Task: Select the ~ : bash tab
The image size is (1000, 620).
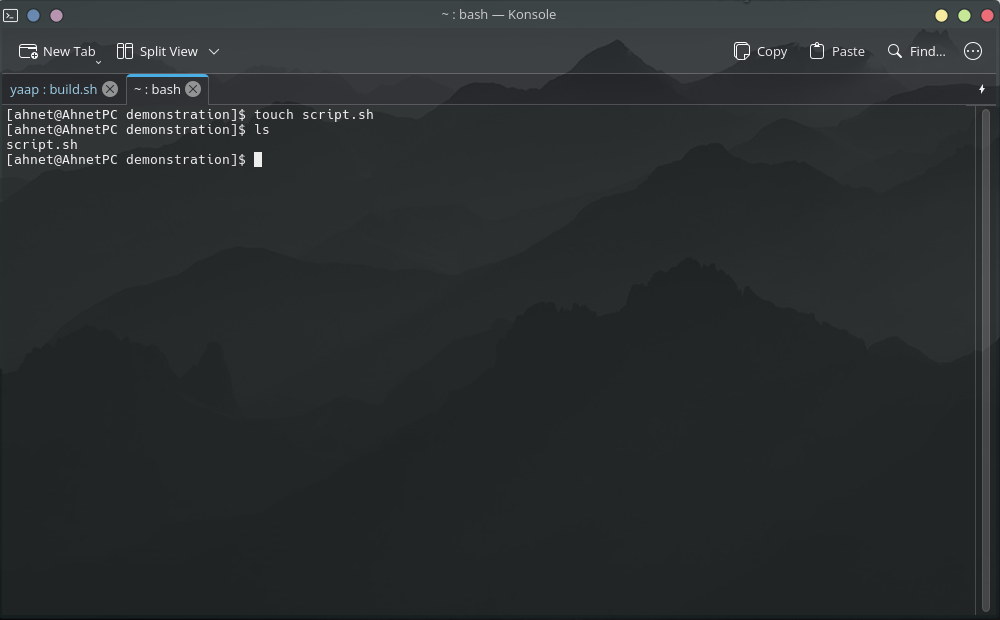Action: pos(158,89)
